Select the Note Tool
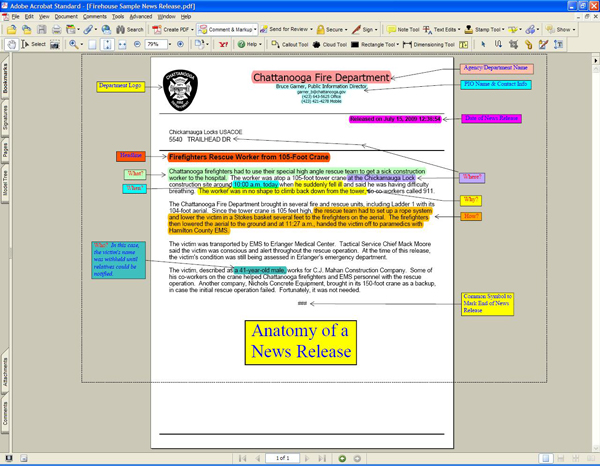Image resolution: width=600 pixels, height=466 pixels. click(403, 29)
